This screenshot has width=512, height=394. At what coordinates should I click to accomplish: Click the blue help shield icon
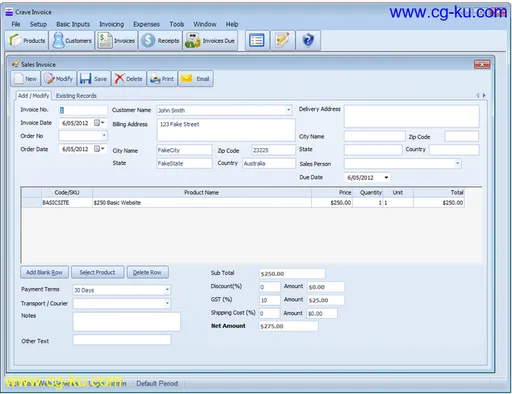[x=308, y=41]
